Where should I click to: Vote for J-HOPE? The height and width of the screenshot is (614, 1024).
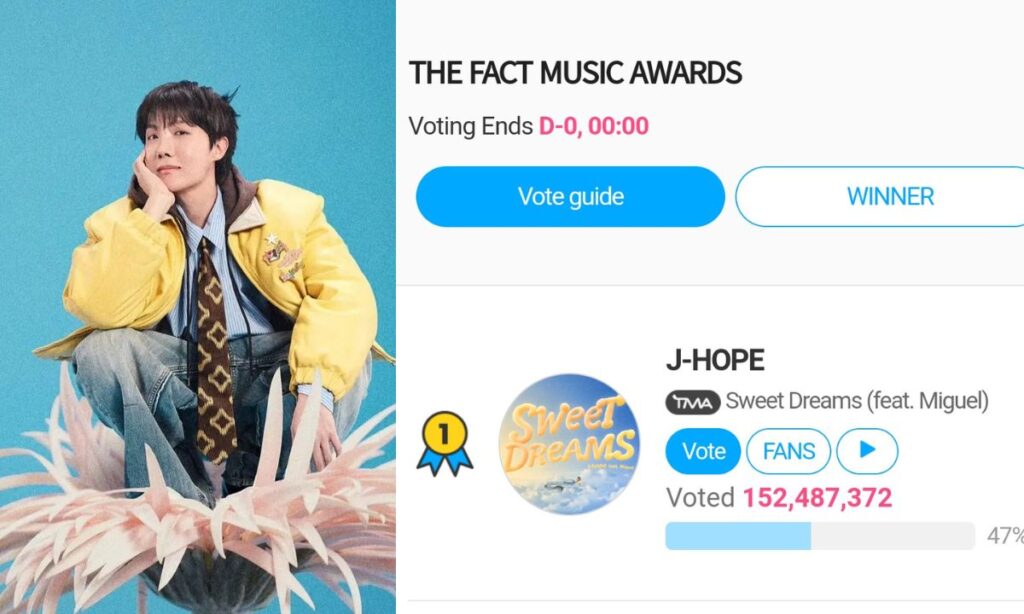tap(703, 451)
